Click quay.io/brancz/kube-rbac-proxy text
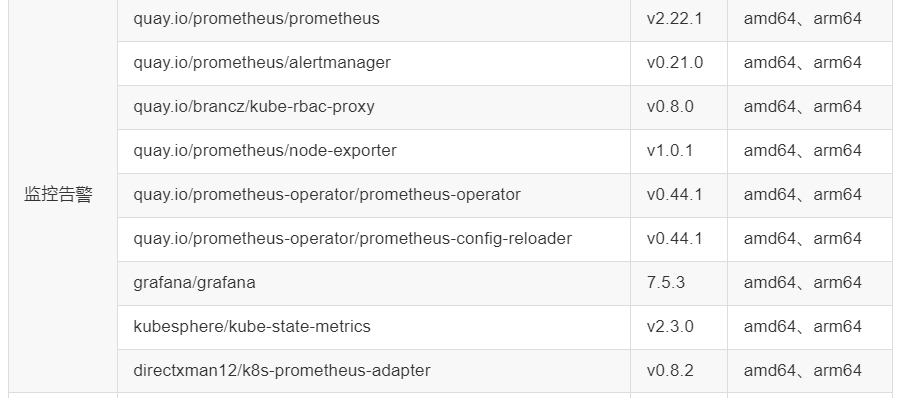Image resolution: width=911 pixels, height=398 pixels. coord(254,107)
